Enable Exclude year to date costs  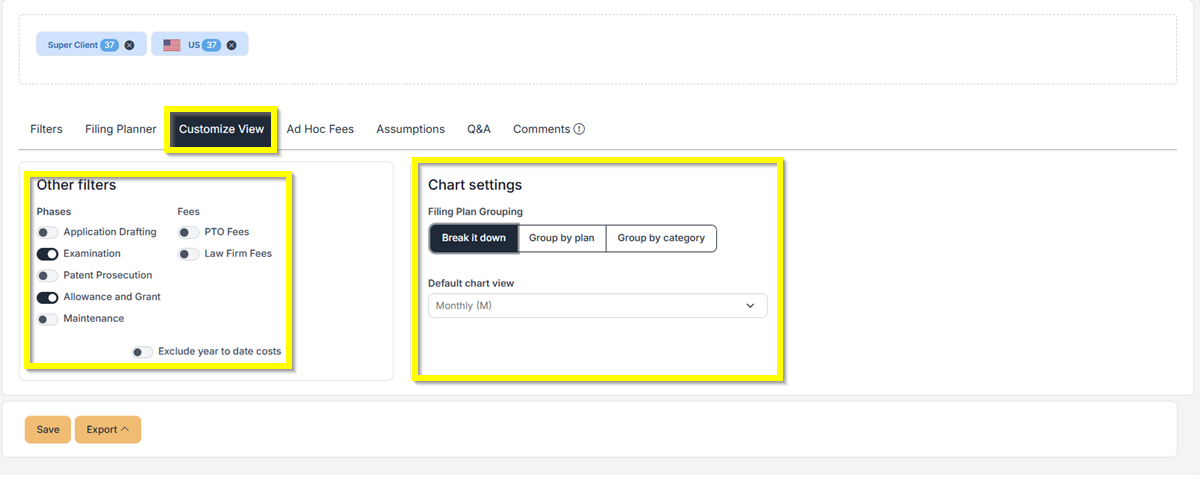click(x=142, y=352)
